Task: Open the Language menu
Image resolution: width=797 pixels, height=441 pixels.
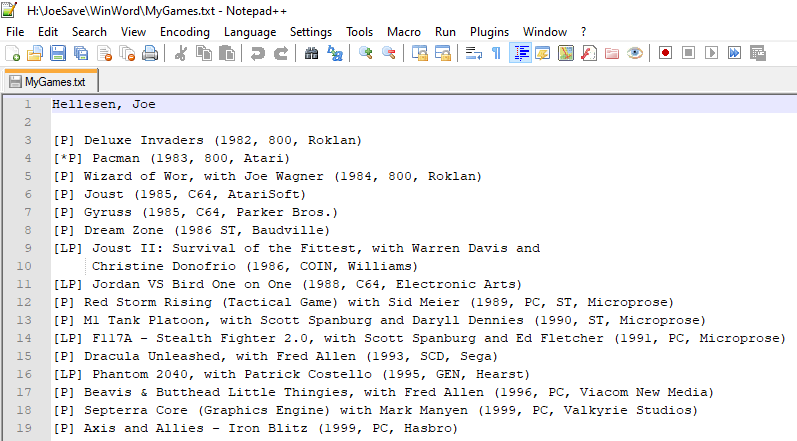Action: 250,32
